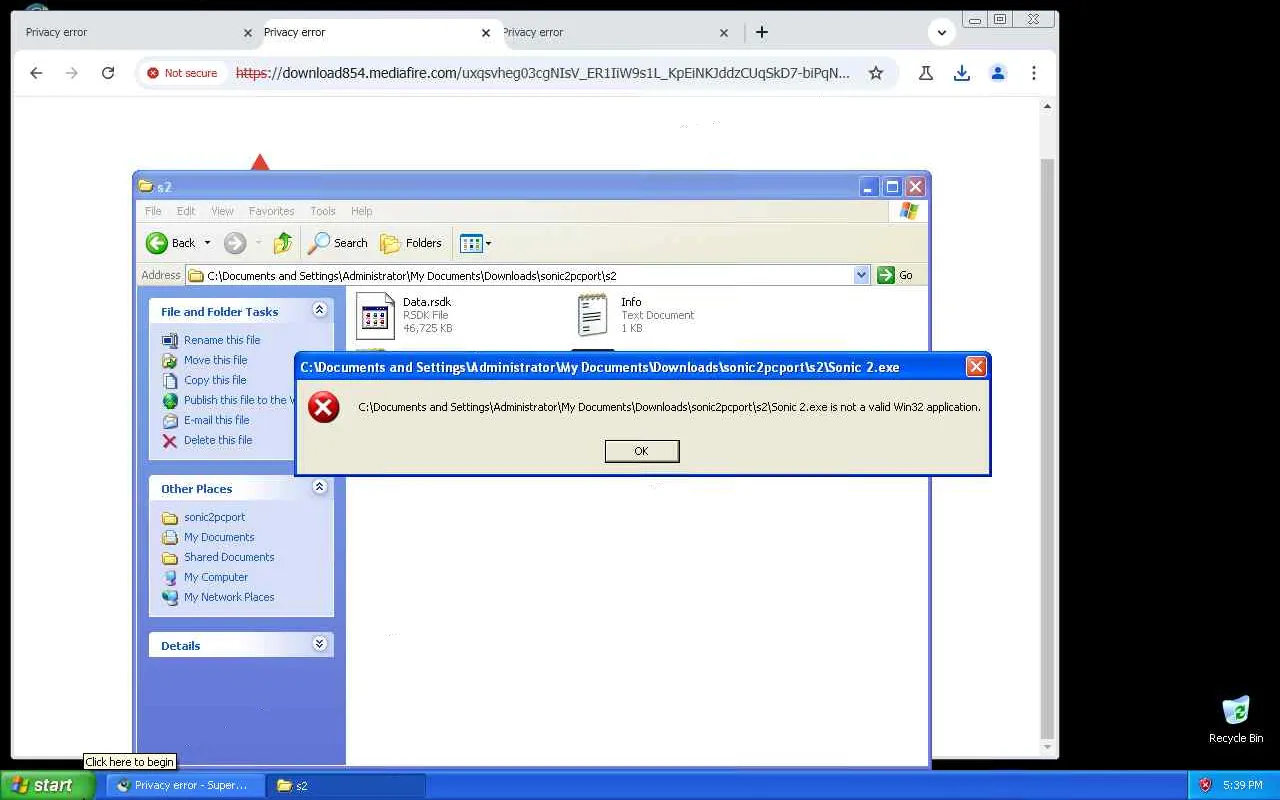The width and height of the screenshot is (1280, 800).
Task: Expand Explorer Back history dropdown arrow
Action: point(208,243)
